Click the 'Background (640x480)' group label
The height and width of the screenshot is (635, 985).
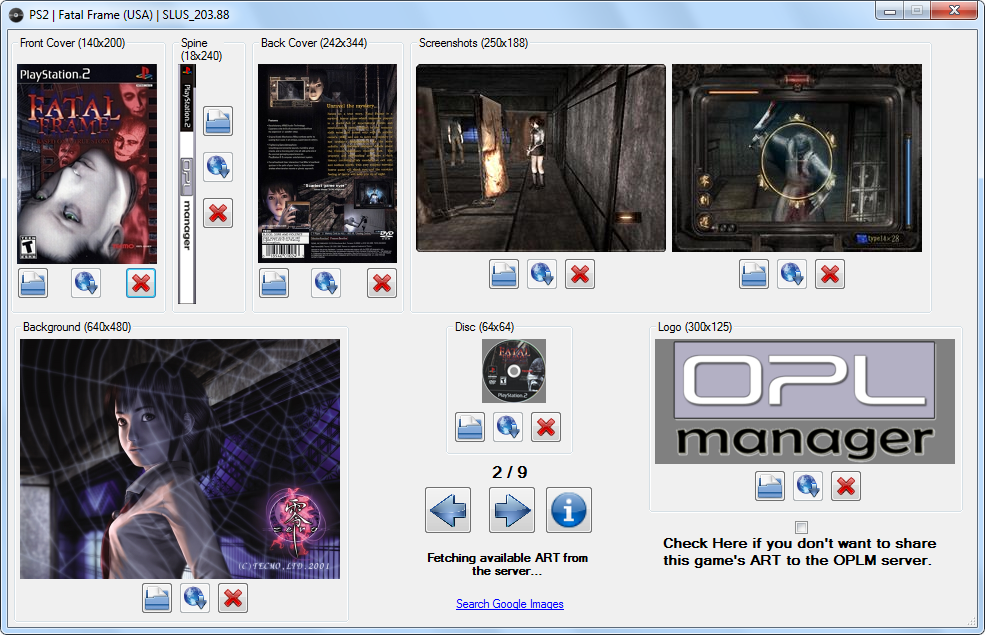pyautogui.click(x=77, y=327)
